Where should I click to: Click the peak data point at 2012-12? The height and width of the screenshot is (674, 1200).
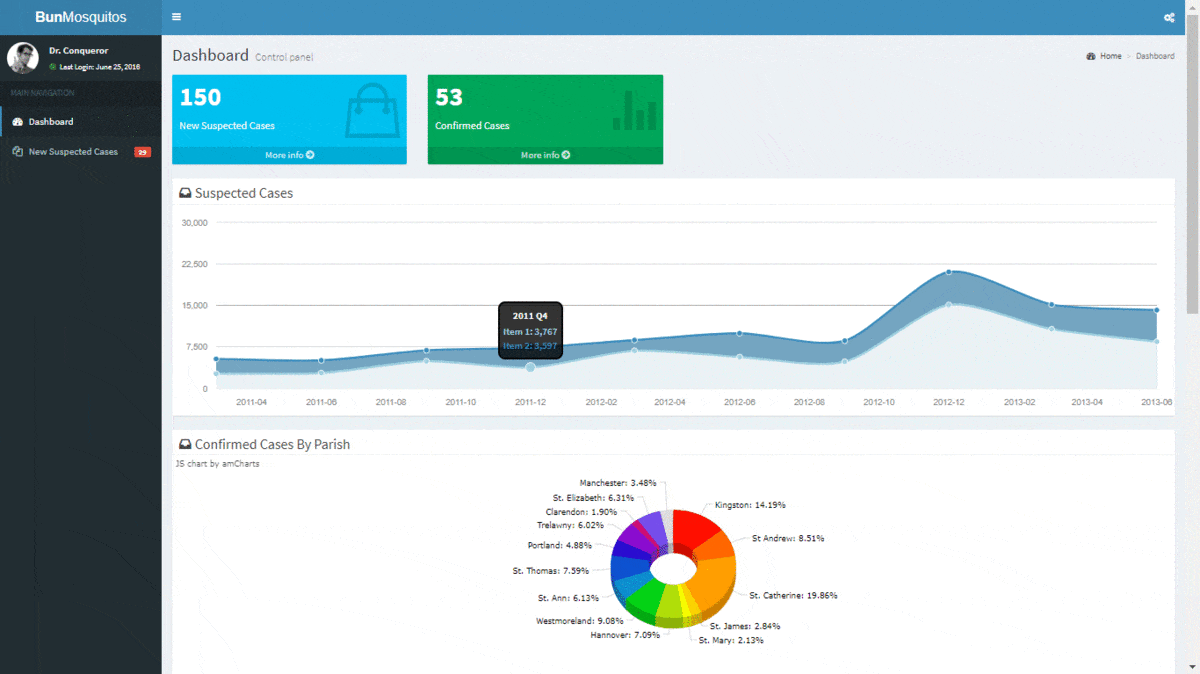coord(948,272)
